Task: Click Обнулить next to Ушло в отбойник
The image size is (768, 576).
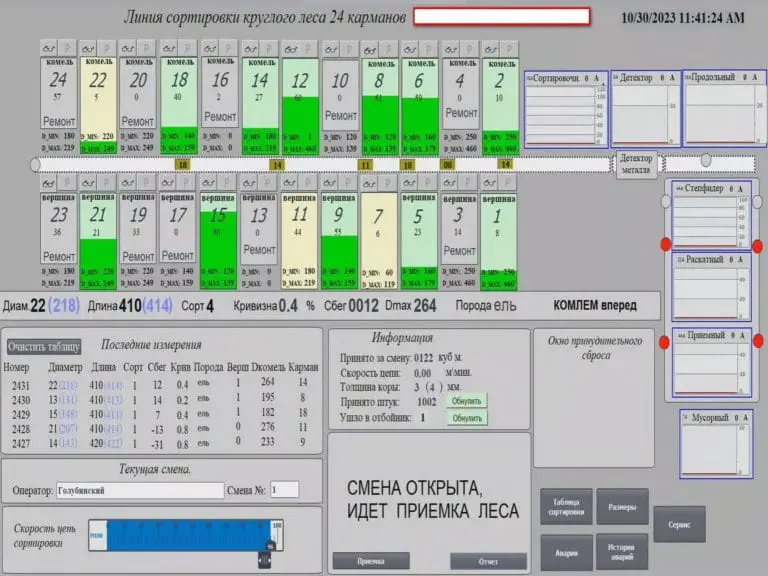Action: (x=467, y=418)
